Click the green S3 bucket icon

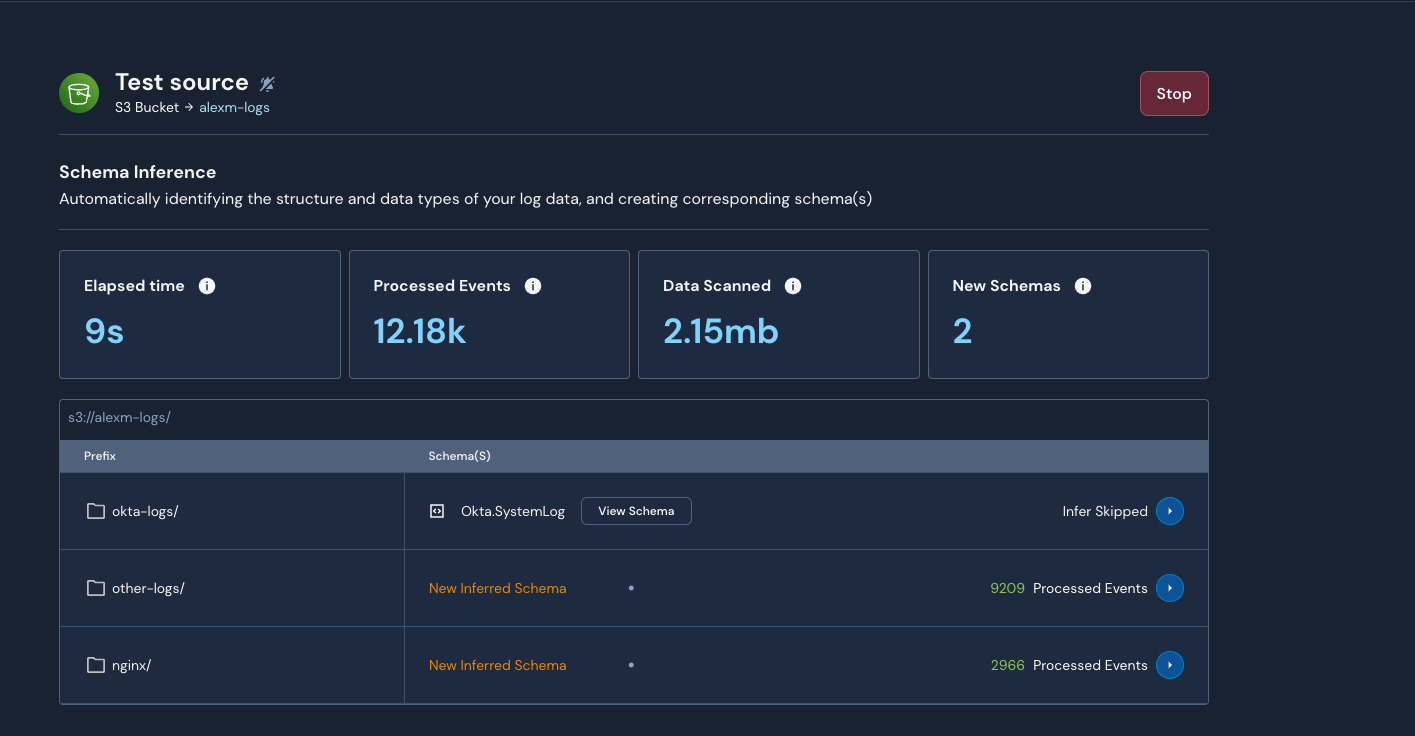(79, 93)
